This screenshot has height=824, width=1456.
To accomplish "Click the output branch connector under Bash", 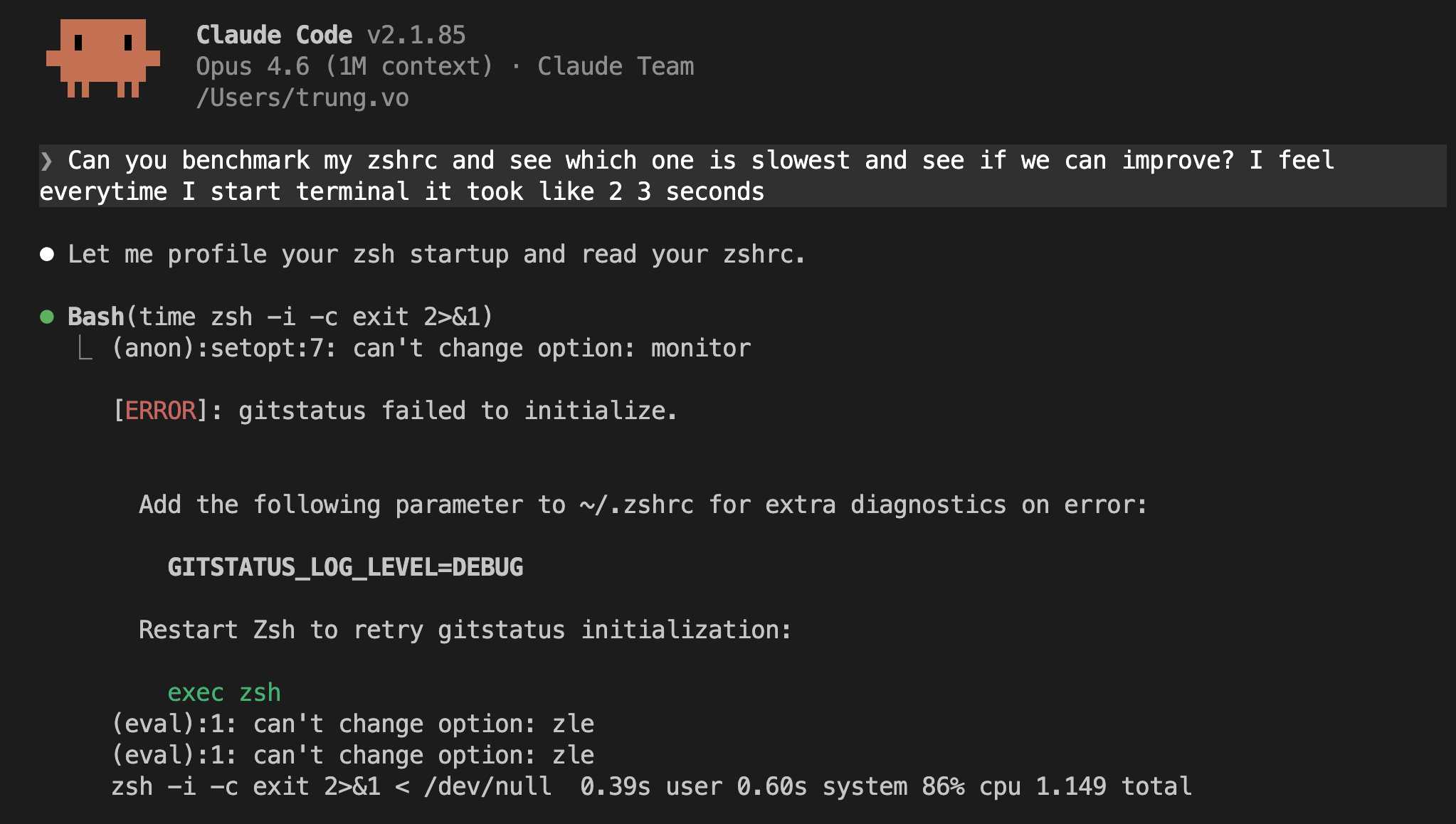I will pyautogui.click(x=85, y=349).
